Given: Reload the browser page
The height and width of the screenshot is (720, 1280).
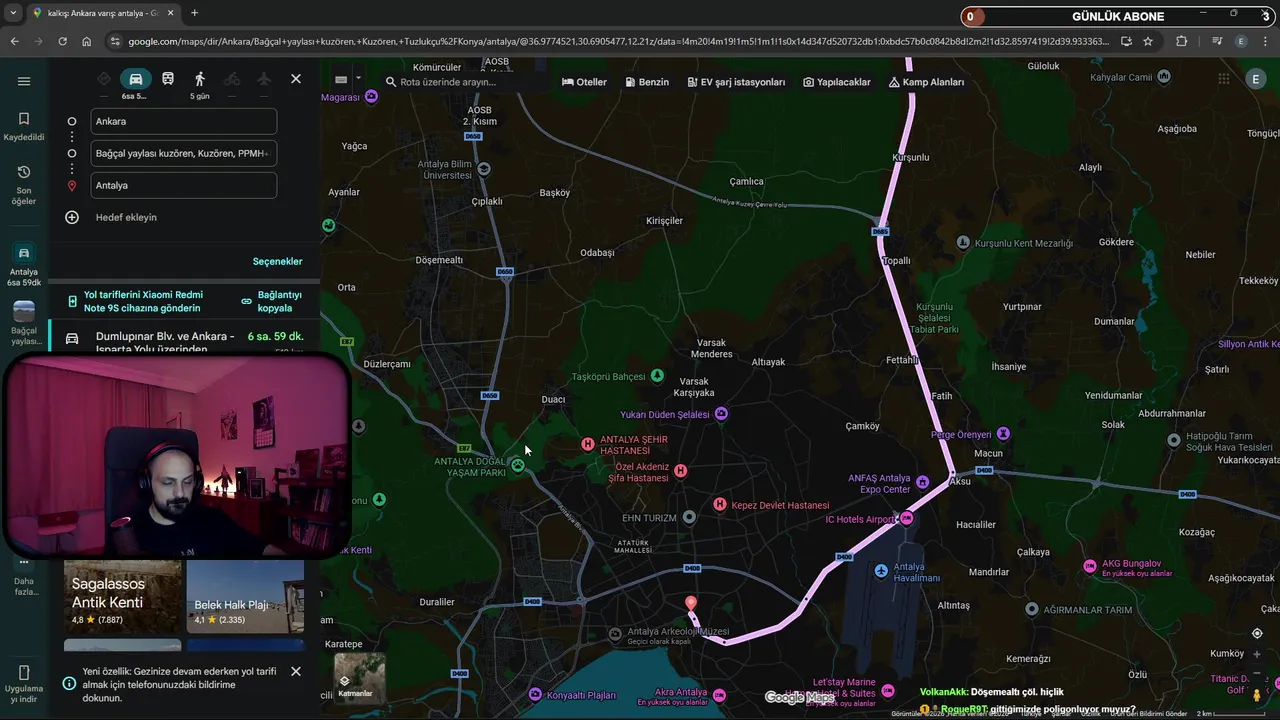Looking at the screenshot, I should coord(62,41).
